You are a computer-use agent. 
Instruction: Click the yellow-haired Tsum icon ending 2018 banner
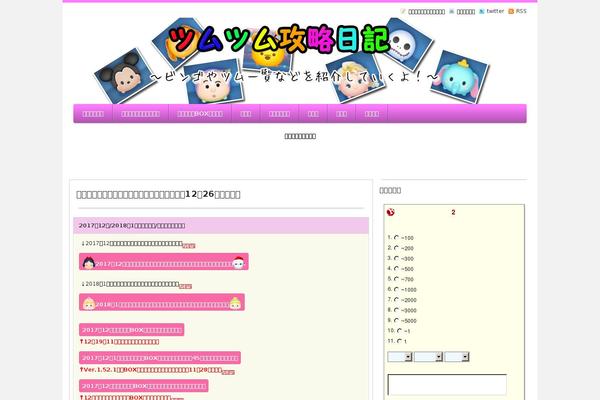coord(235,303)
